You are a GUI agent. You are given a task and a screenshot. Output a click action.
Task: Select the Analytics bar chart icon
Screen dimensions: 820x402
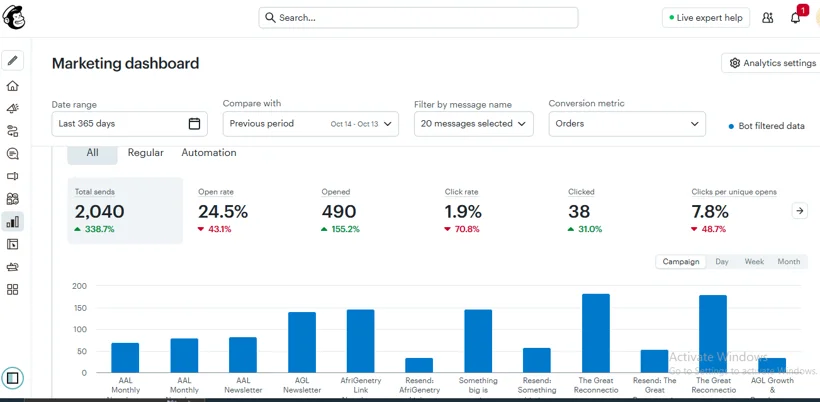tap(13, 222)
